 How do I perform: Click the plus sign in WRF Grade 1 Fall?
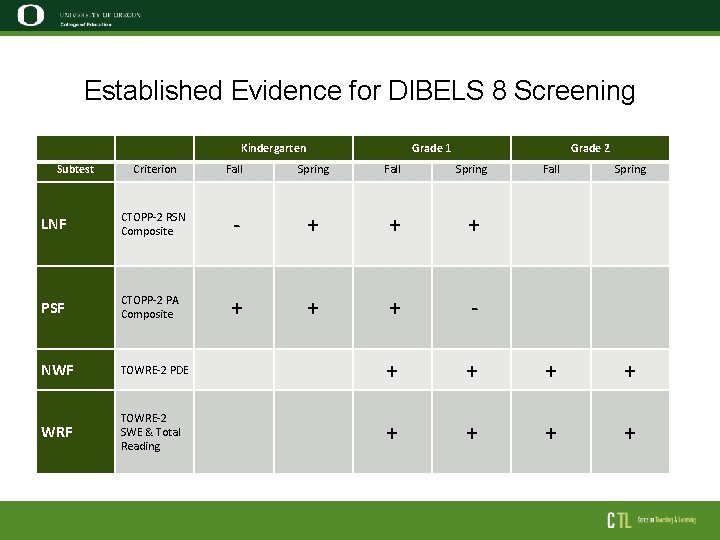pyautogui.click(x=392, y=433)
